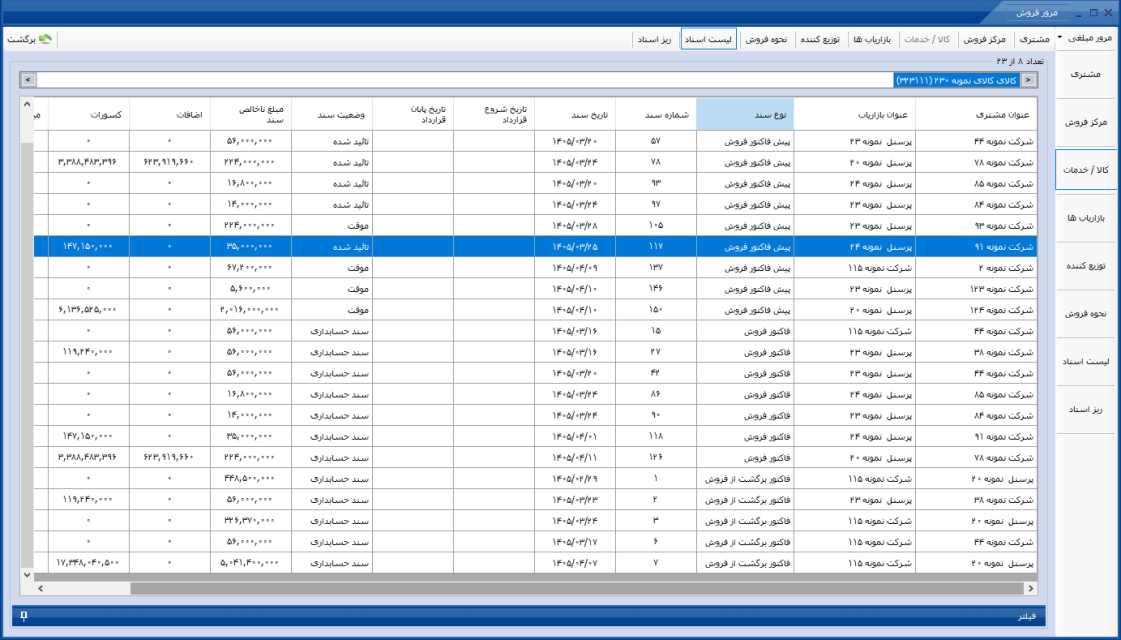The height and width of the screenshot is (640, 1121).
Task: Expand the فیلتر panel bar
Action: [528, 616]
